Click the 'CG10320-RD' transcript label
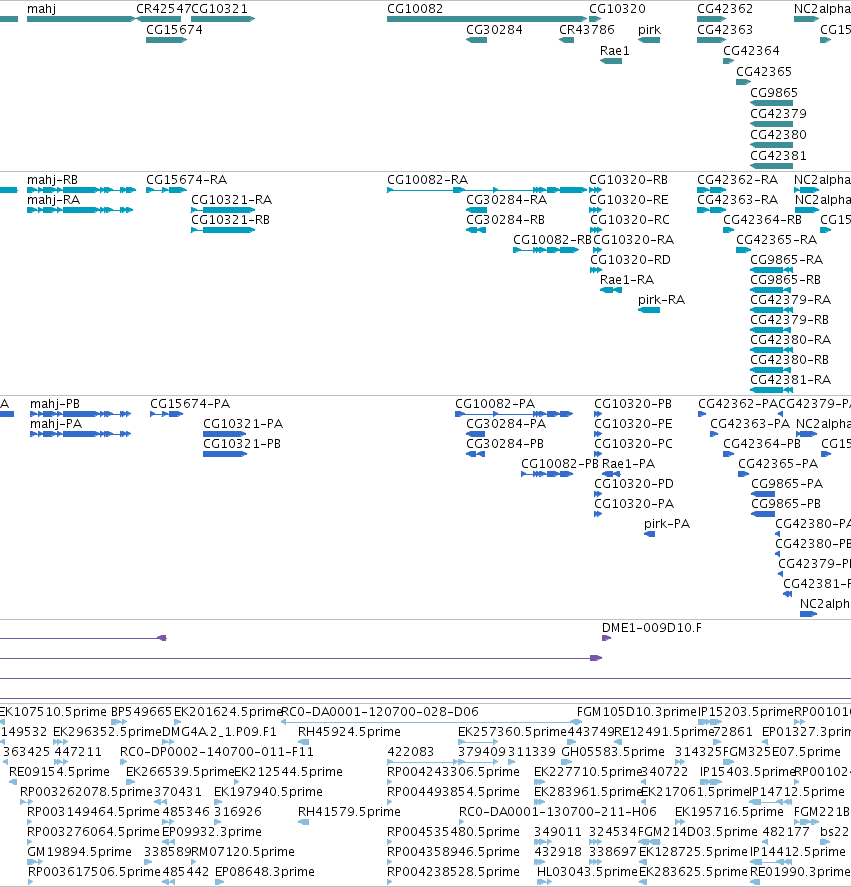 pyautogui.click(x=630, y=260)
